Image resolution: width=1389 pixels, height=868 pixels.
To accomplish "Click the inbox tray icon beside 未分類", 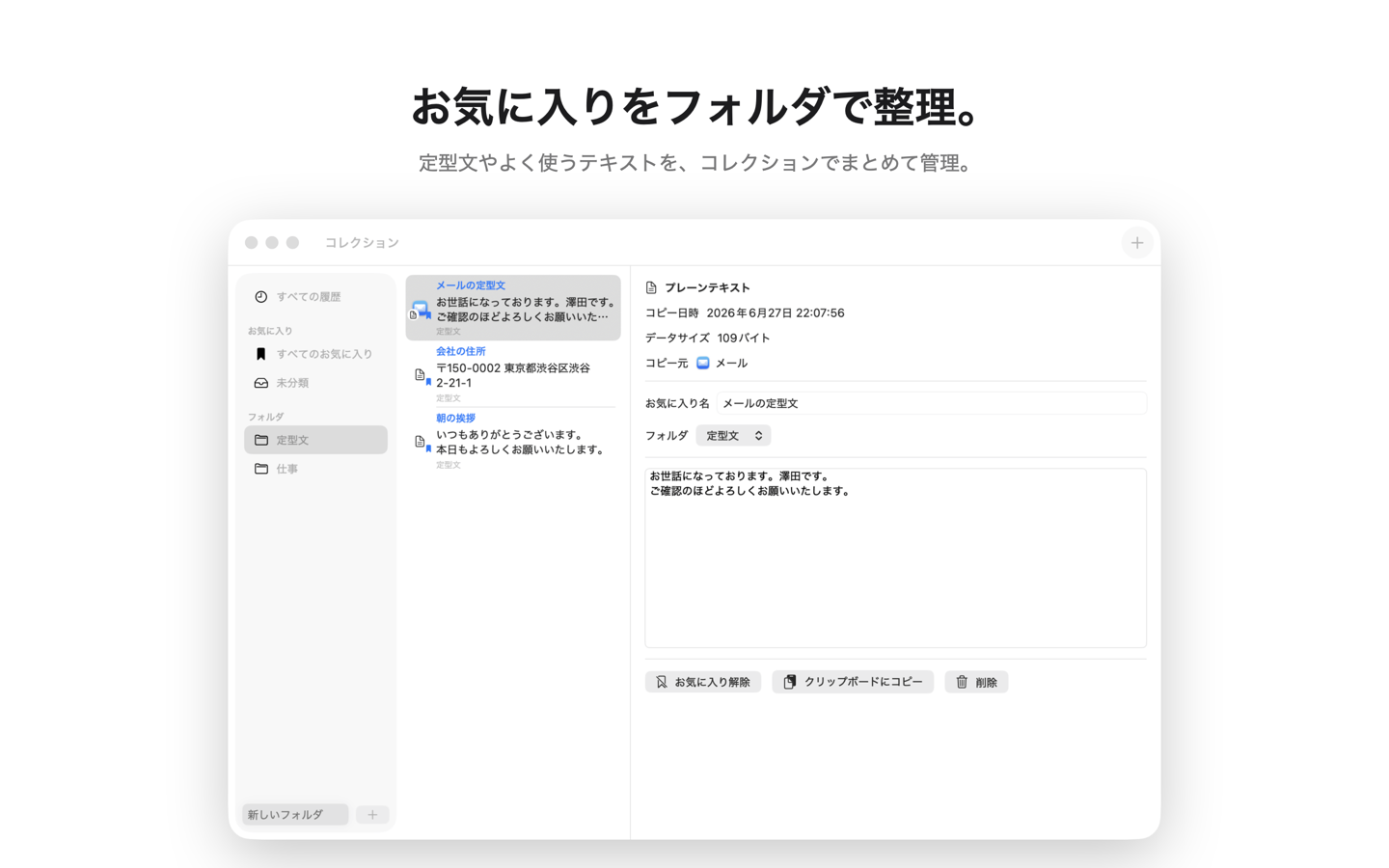I will coord(260,383).
